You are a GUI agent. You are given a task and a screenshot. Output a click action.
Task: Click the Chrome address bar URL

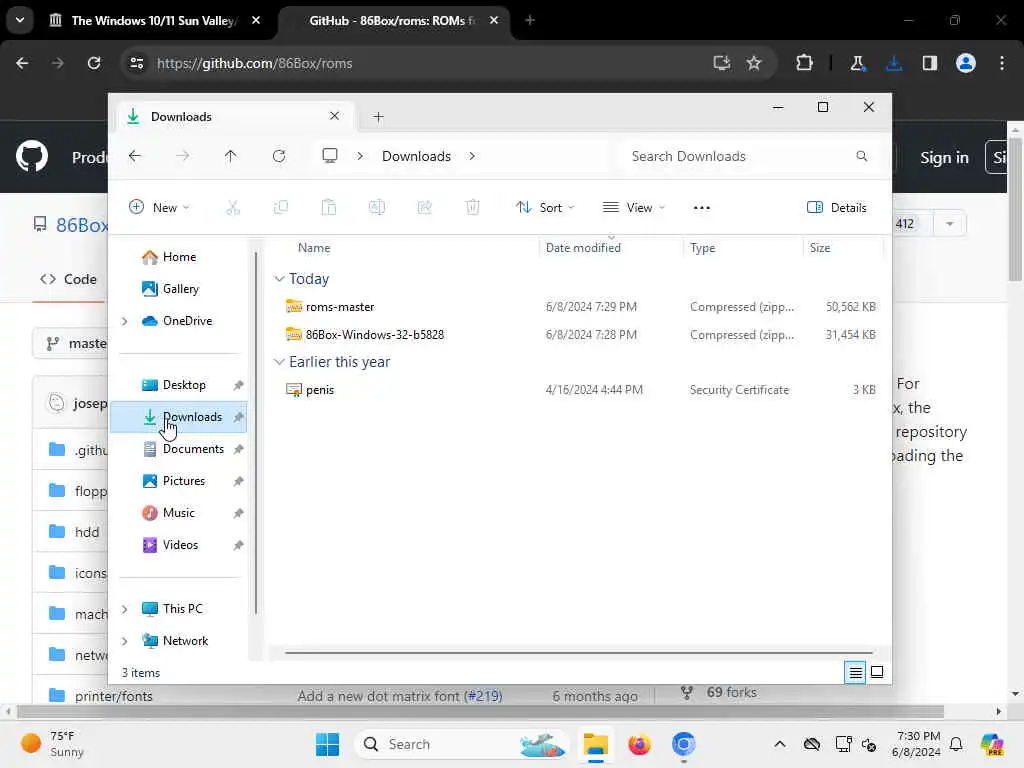pos(255,63)
